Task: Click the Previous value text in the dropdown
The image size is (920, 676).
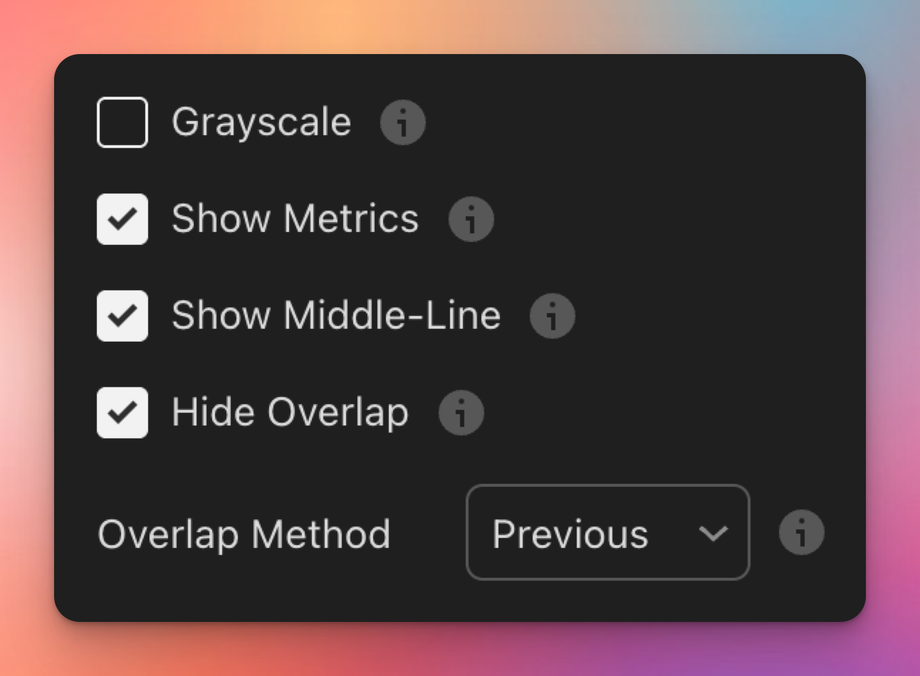Action: pyautogui.click(x=570, y=535)
